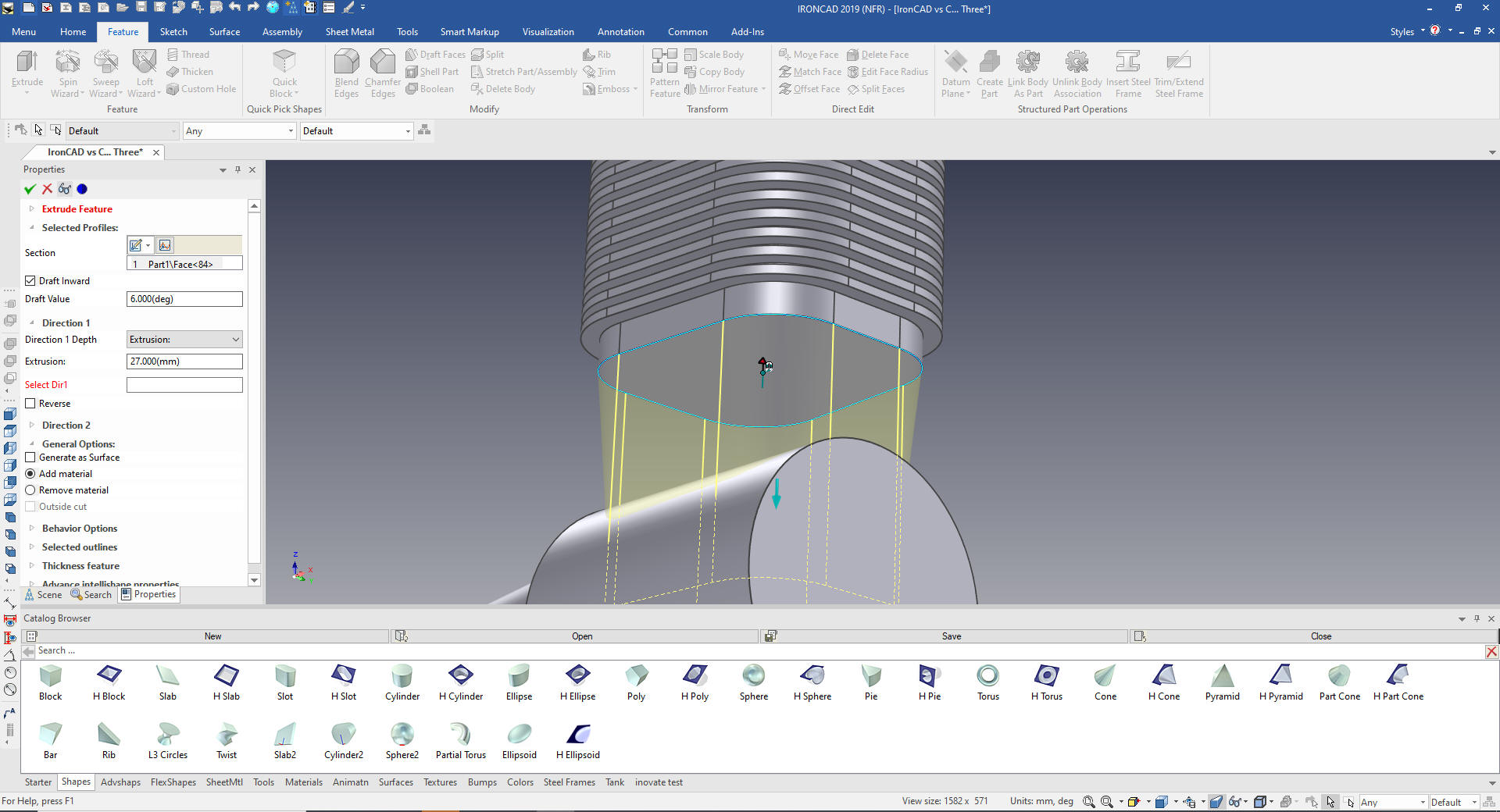Image resolution: width=1500 pixels, height=812 pixels.
Task: Cancel with the red X icon
Action: click(48, 189)
